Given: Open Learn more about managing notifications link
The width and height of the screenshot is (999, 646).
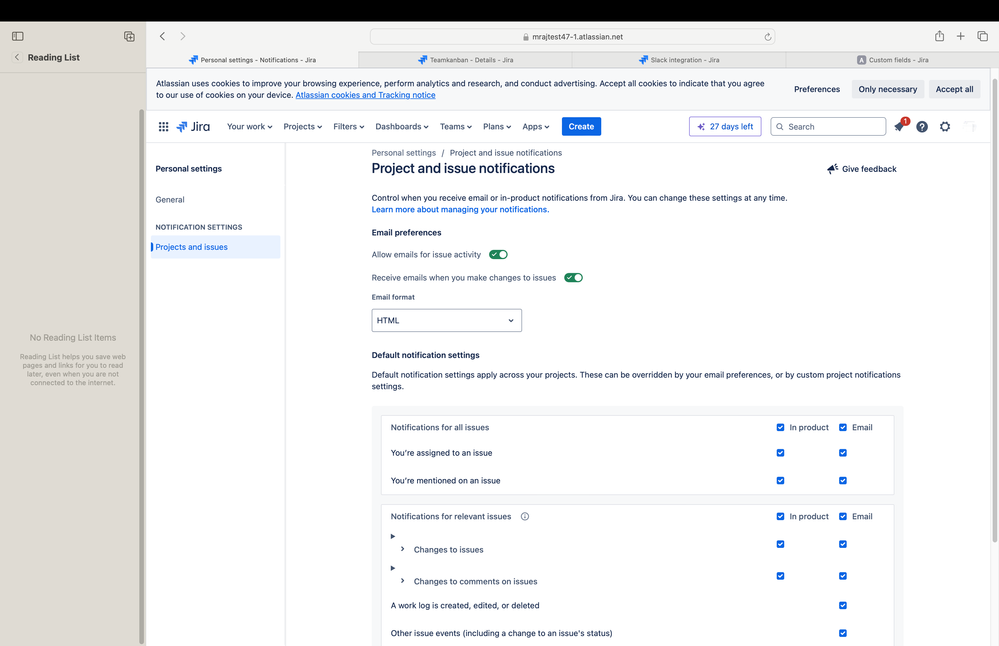Looking at the screenshot, I should coord(460,210).
